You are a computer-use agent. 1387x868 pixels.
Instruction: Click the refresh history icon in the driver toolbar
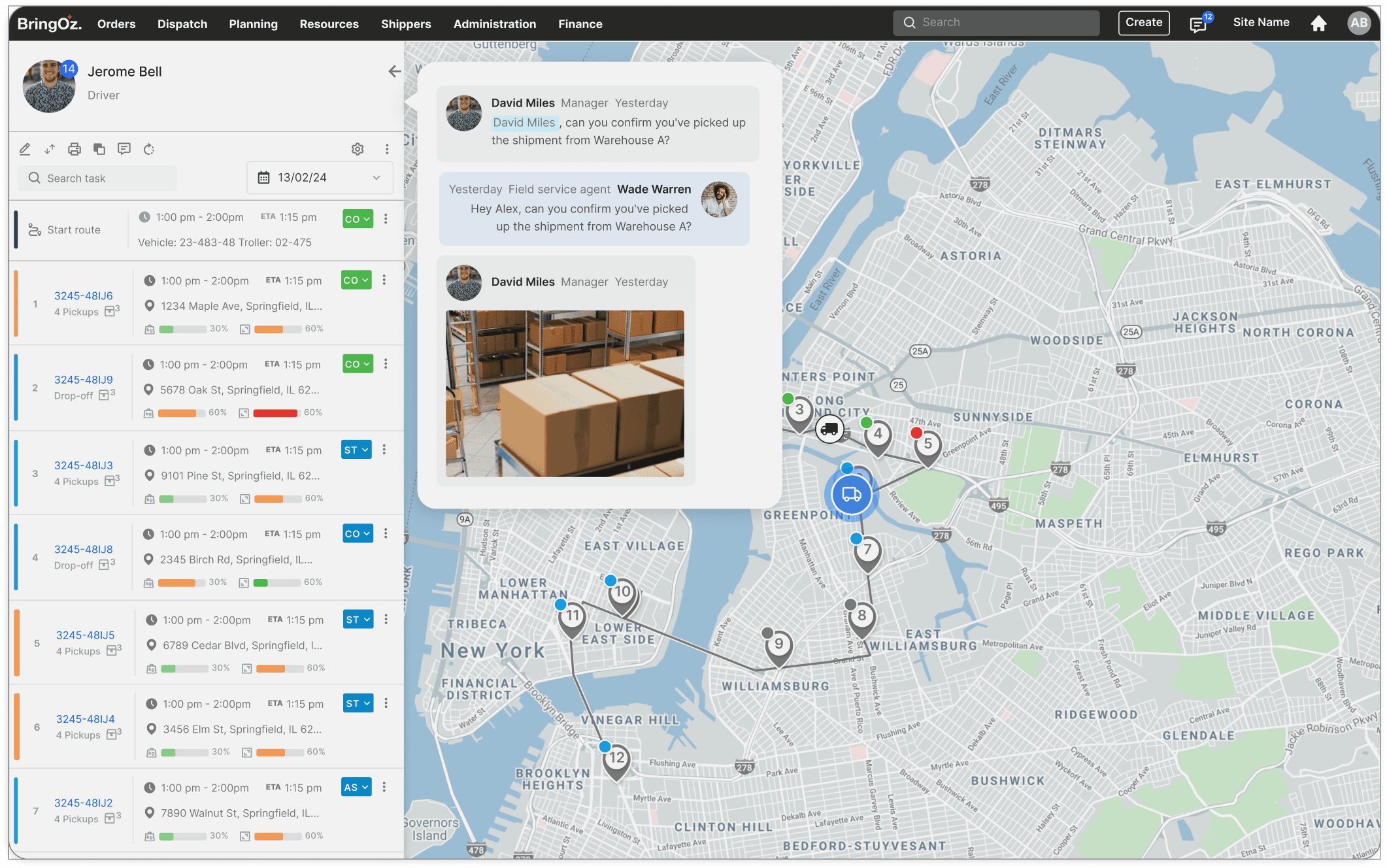click(x=149, y=149)
